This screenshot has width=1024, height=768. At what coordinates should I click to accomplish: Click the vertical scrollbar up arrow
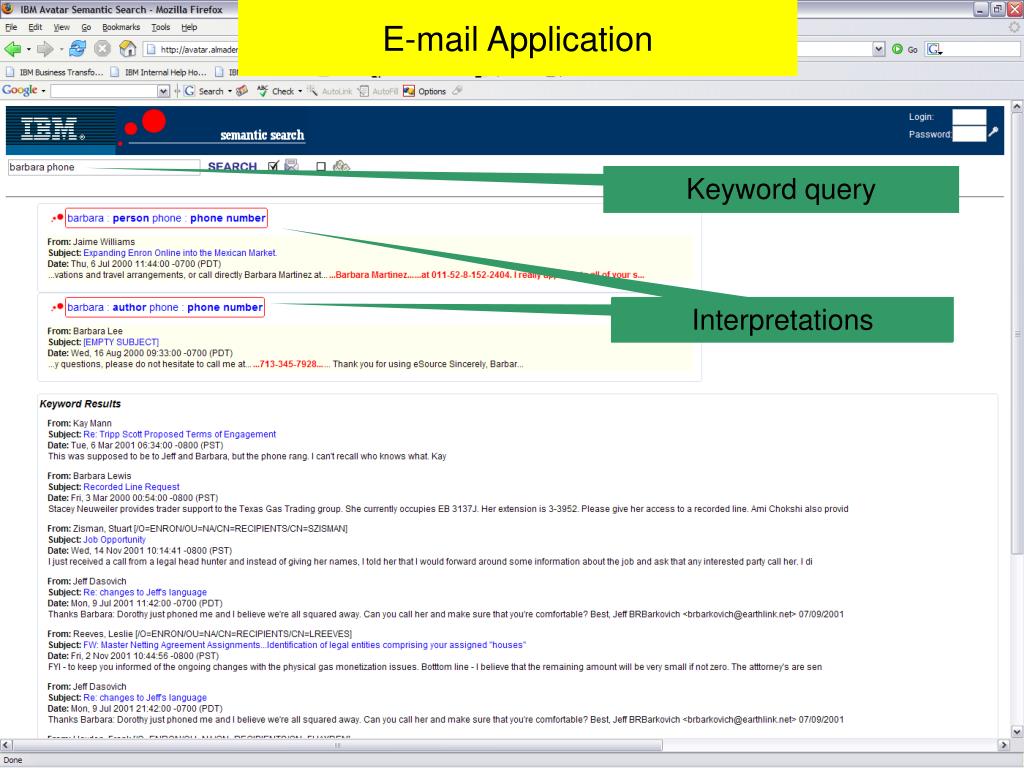point(1017,106)
